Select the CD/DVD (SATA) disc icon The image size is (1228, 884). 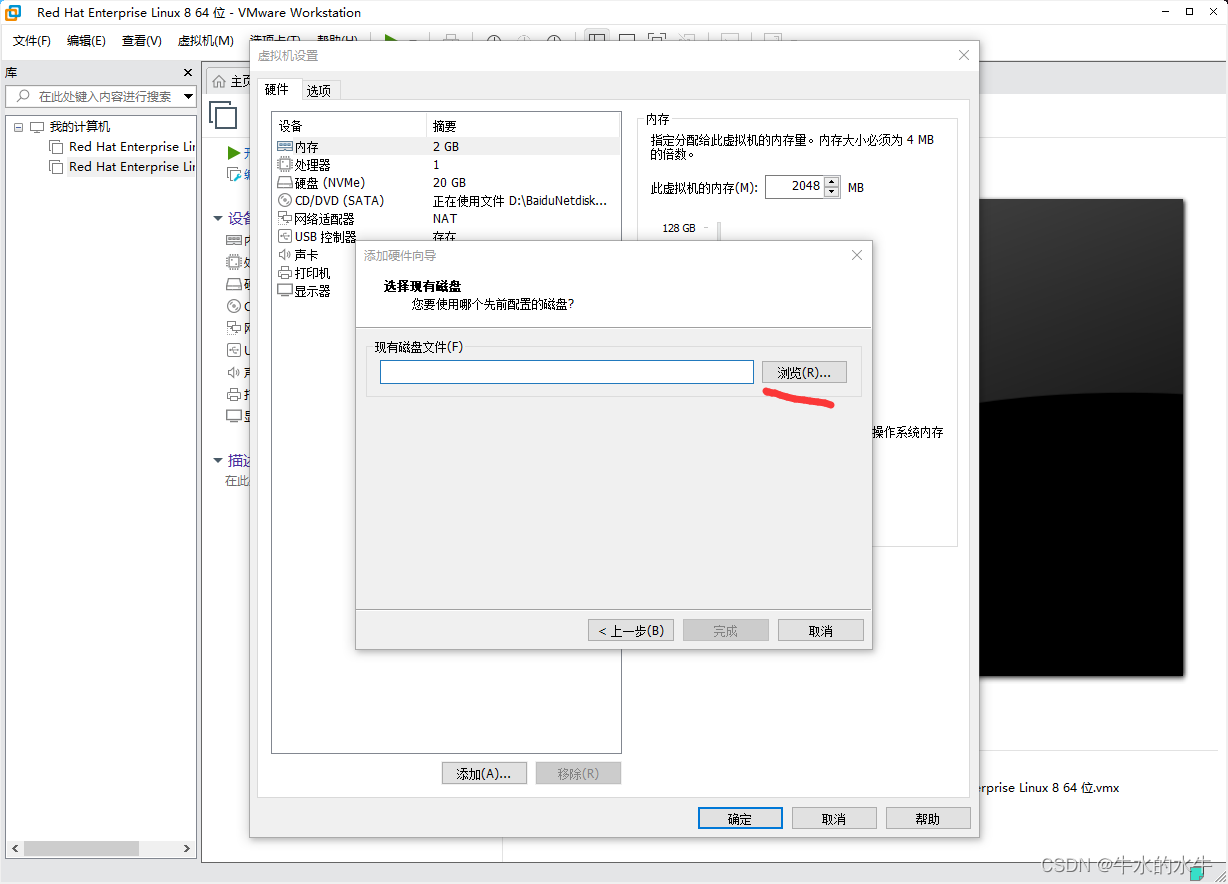pyautogui.click(x=285, y=200)
